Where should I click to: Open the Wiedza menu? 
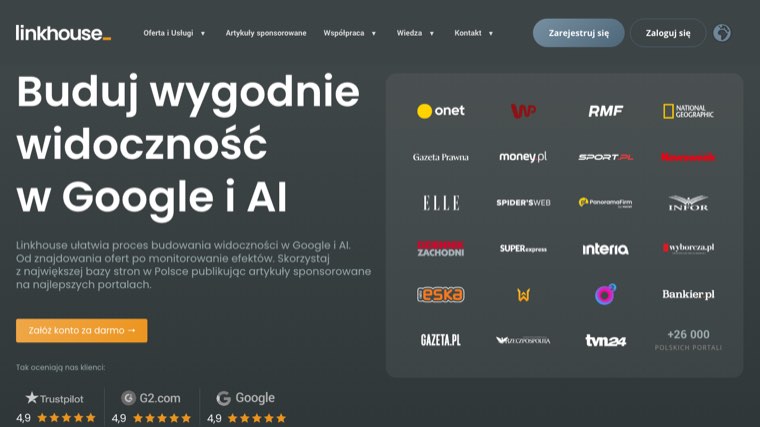(409, 33)
